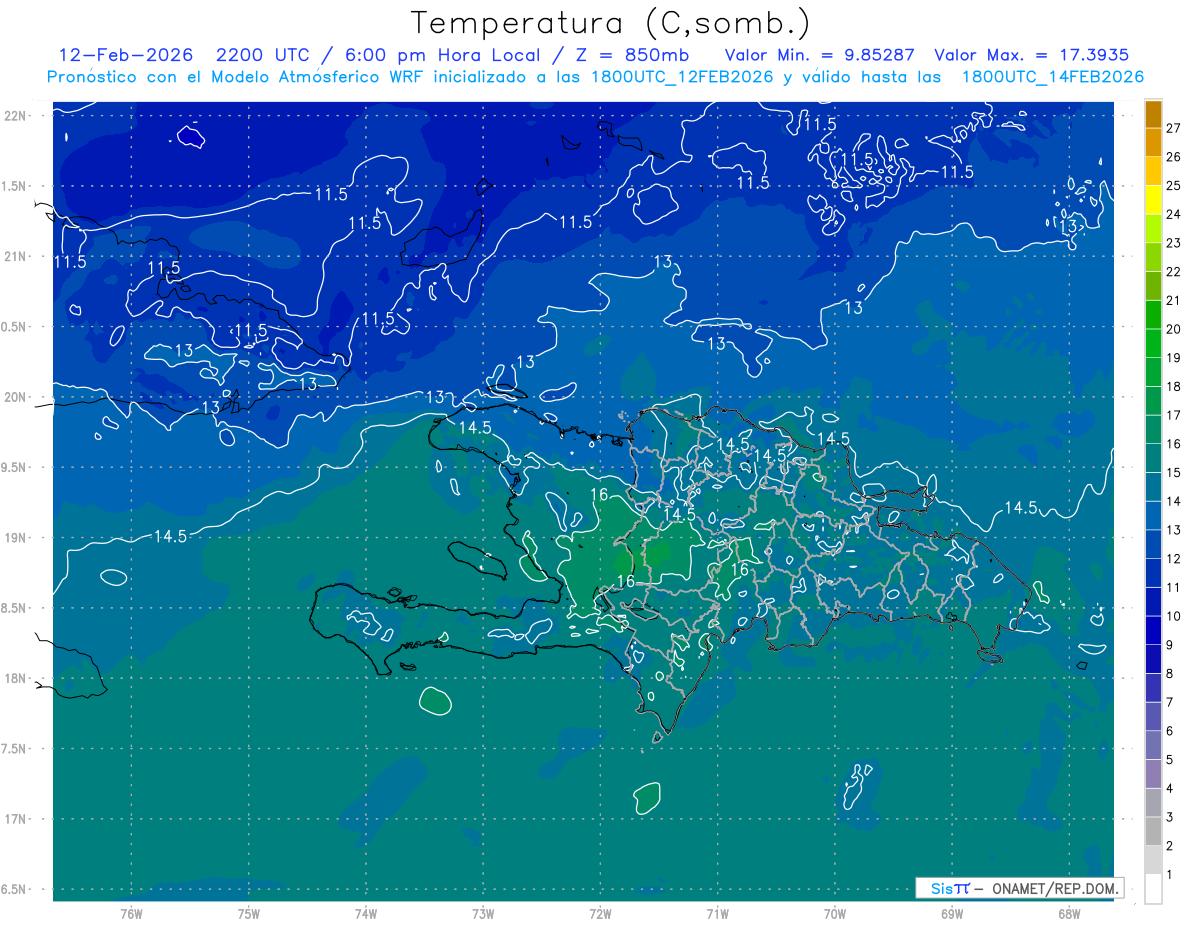
Task: Click the color scale label "18"
Action: (1174, 386)
